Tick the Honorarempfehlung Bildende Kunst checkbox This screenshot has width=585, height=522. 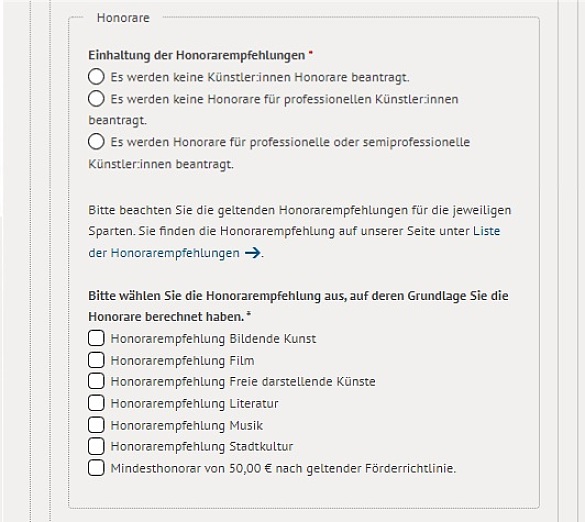point(96,338)
